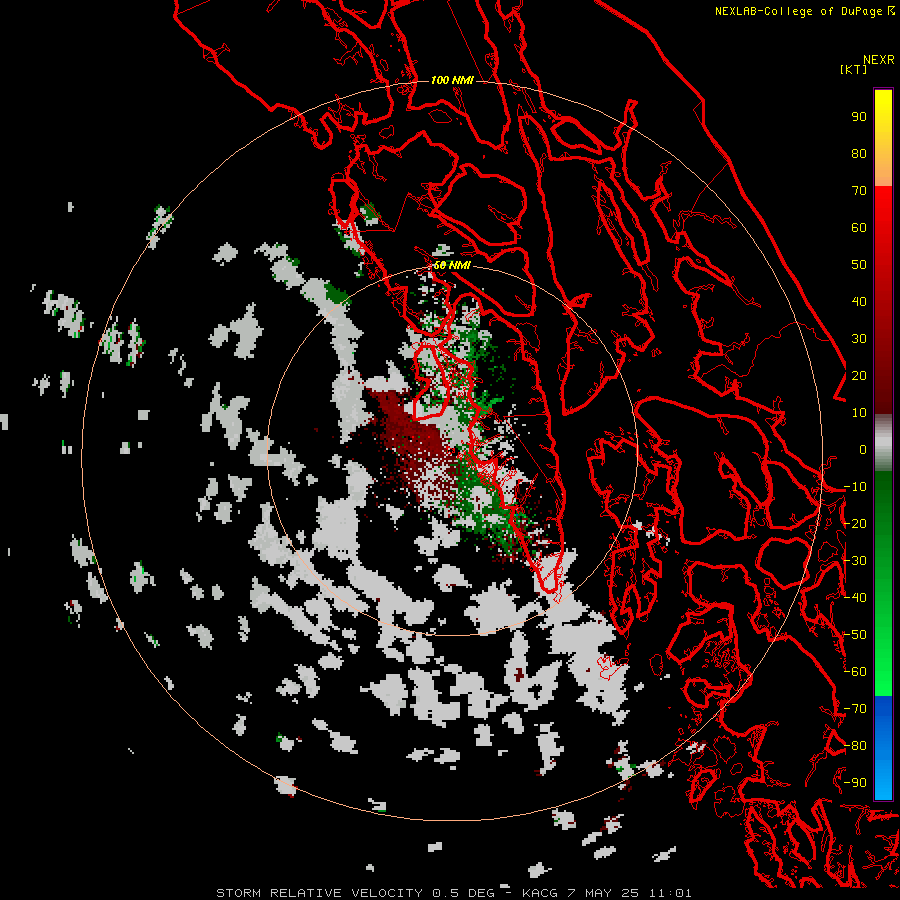The height and width of the screenshot is (900, 900).
Task: Click the NEXR label above color bar
Action: [878, 60]
